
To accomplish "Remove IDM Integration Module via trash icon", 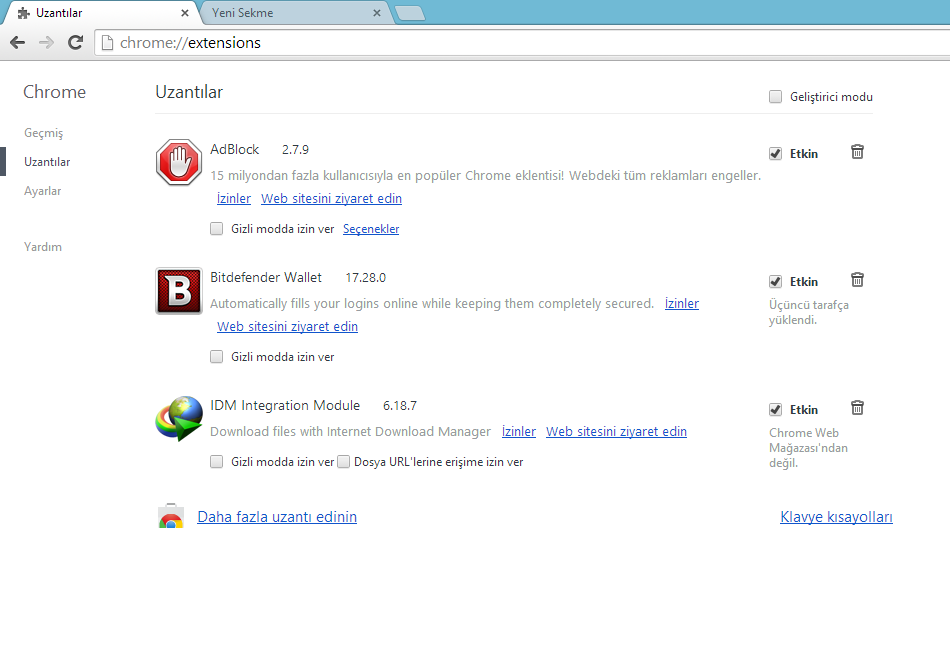I will tap(857, 407).
